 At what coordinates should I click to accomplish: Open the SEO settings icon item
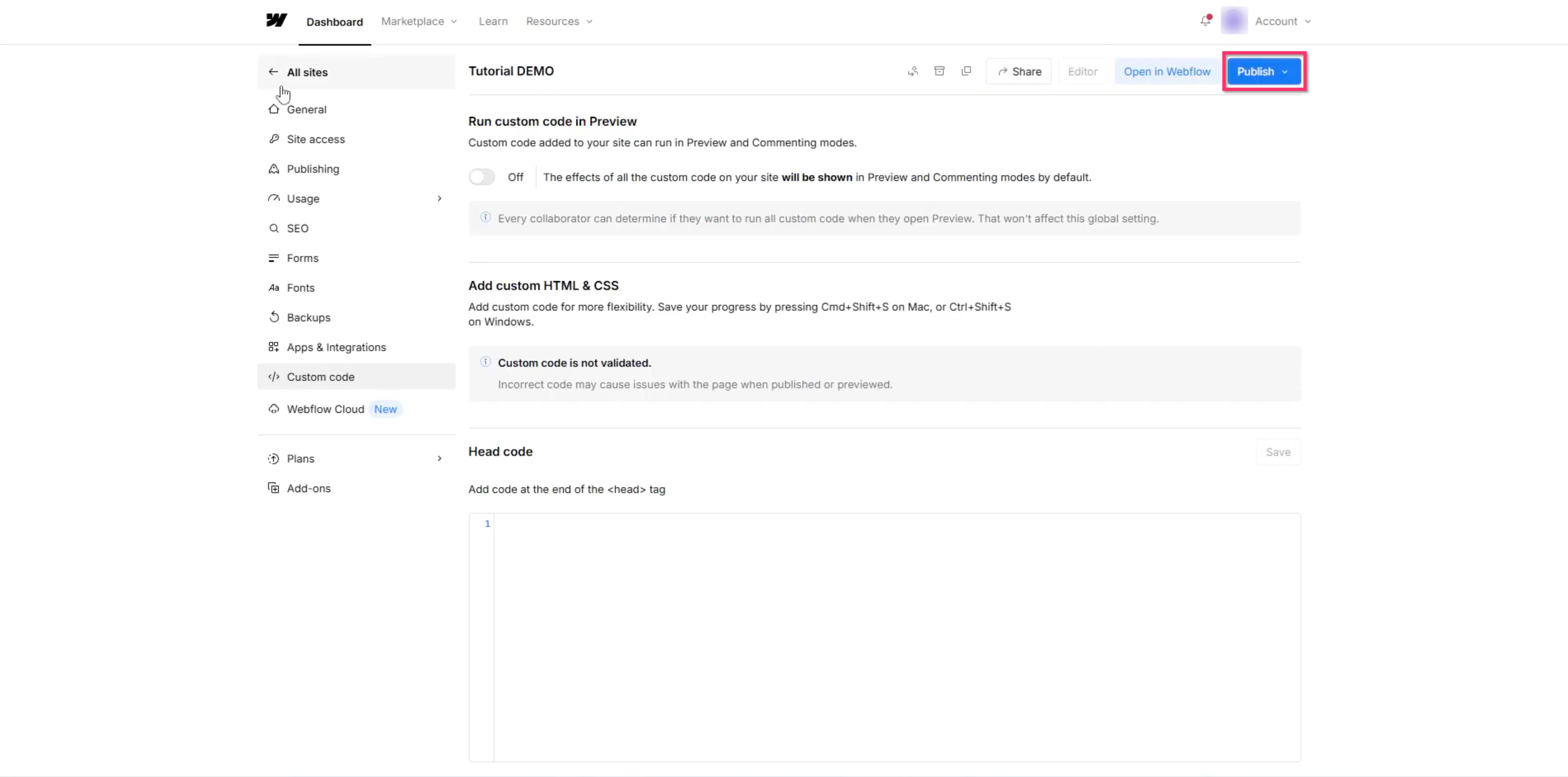274,228
